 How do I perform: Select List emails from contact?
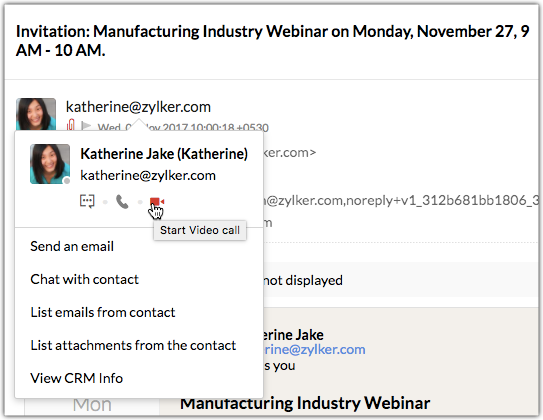103,312
